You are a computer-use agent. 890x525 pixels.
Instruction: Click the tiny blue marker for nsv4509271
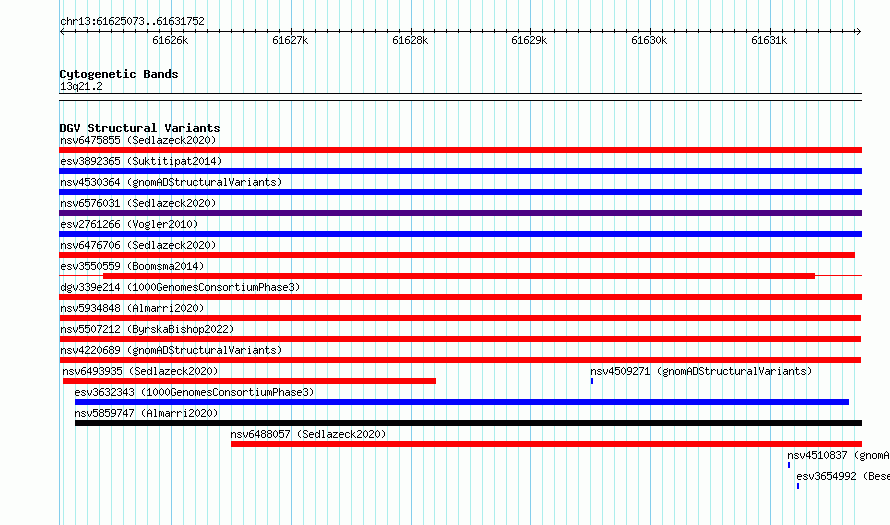pos(591,381)
